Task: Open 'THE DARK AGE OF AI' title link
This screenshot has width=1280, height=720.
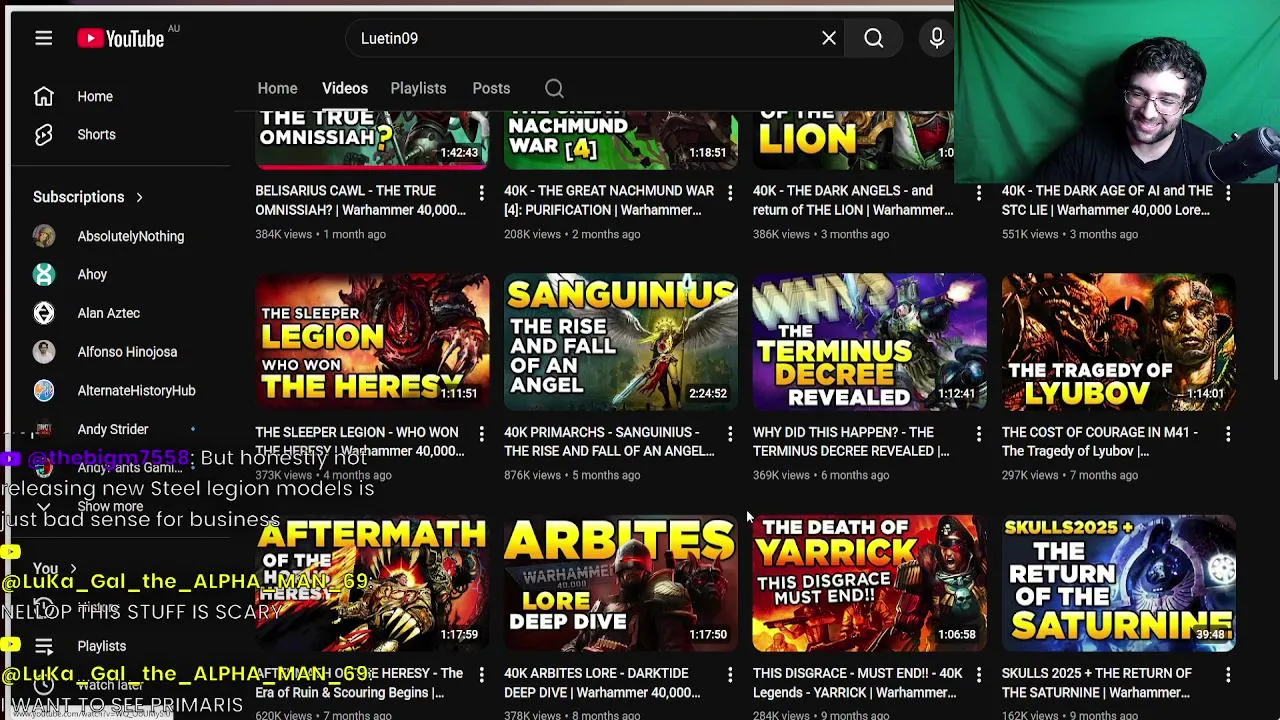Action: [1106, 200]
